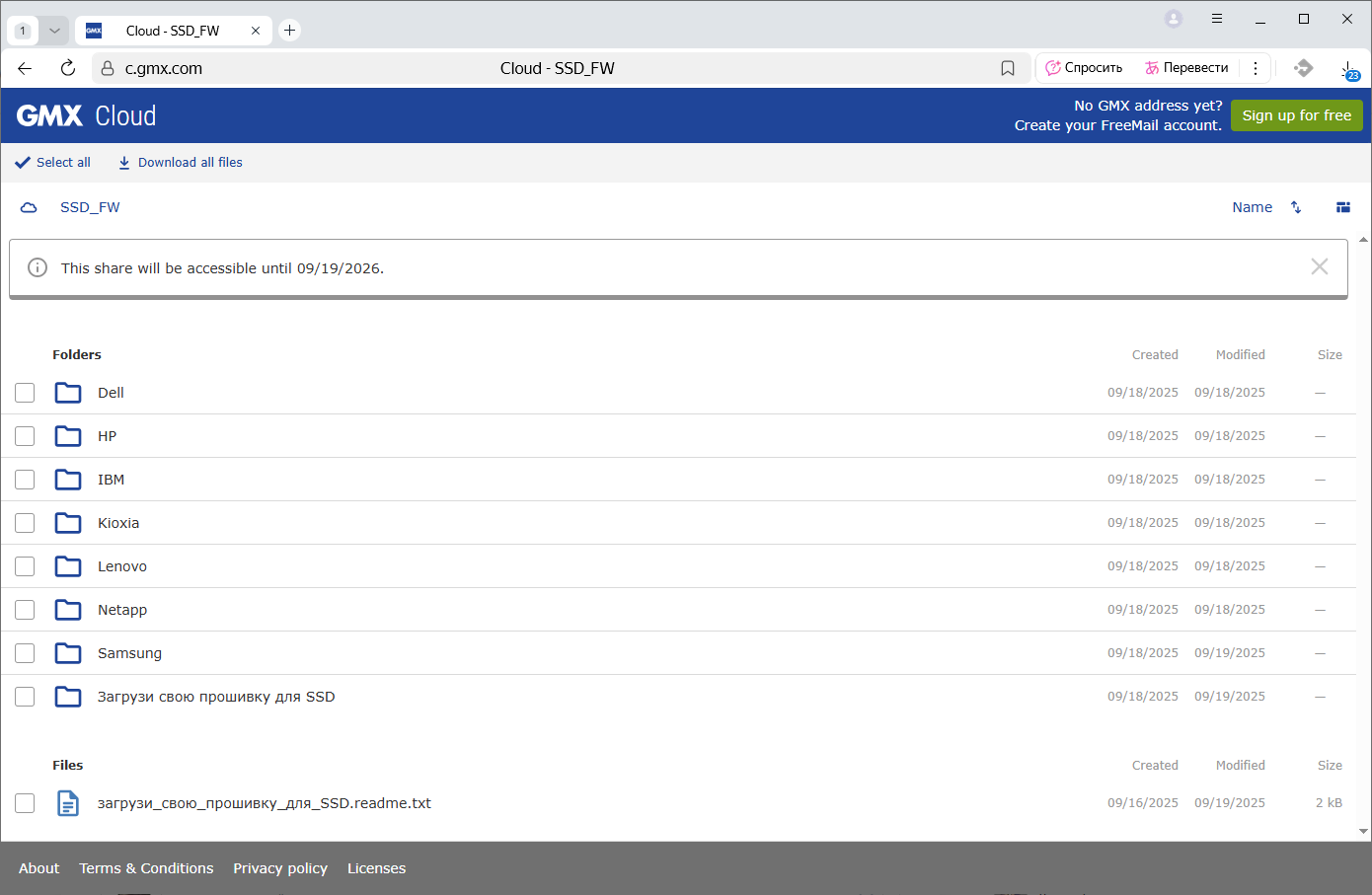Switch to tile view layout icon
The image size is (1372, 895).
pyautogui.click(x=1343, y=207)
